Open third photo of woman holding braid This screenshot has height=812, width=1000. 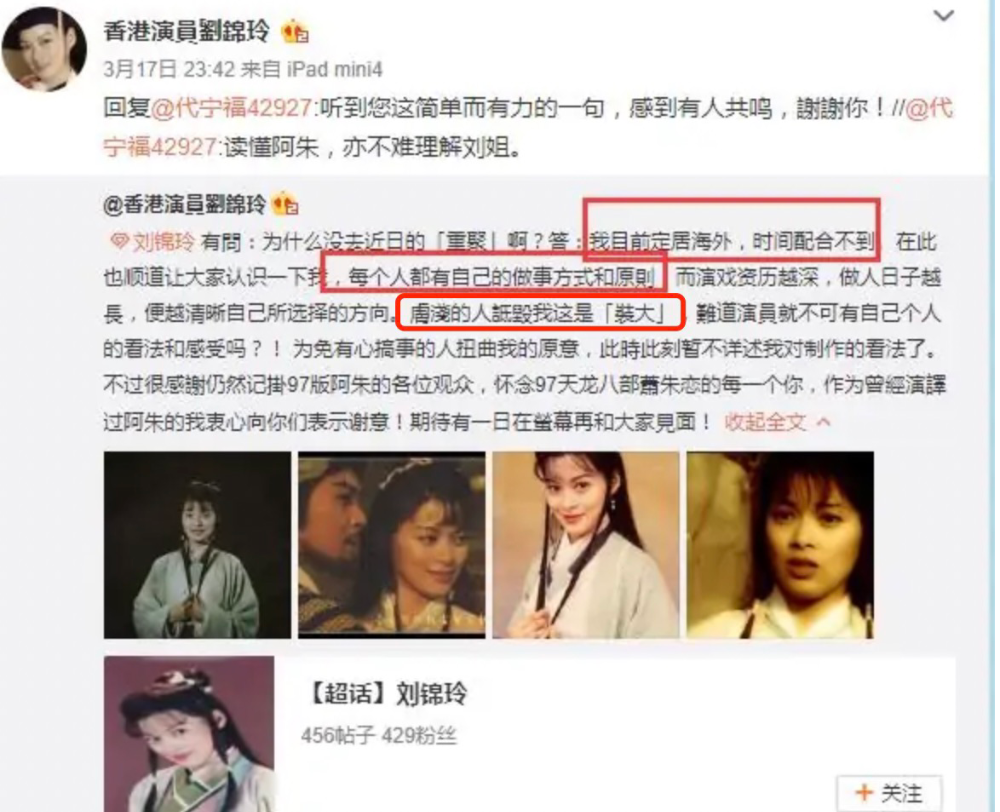(x=585, y=545)
